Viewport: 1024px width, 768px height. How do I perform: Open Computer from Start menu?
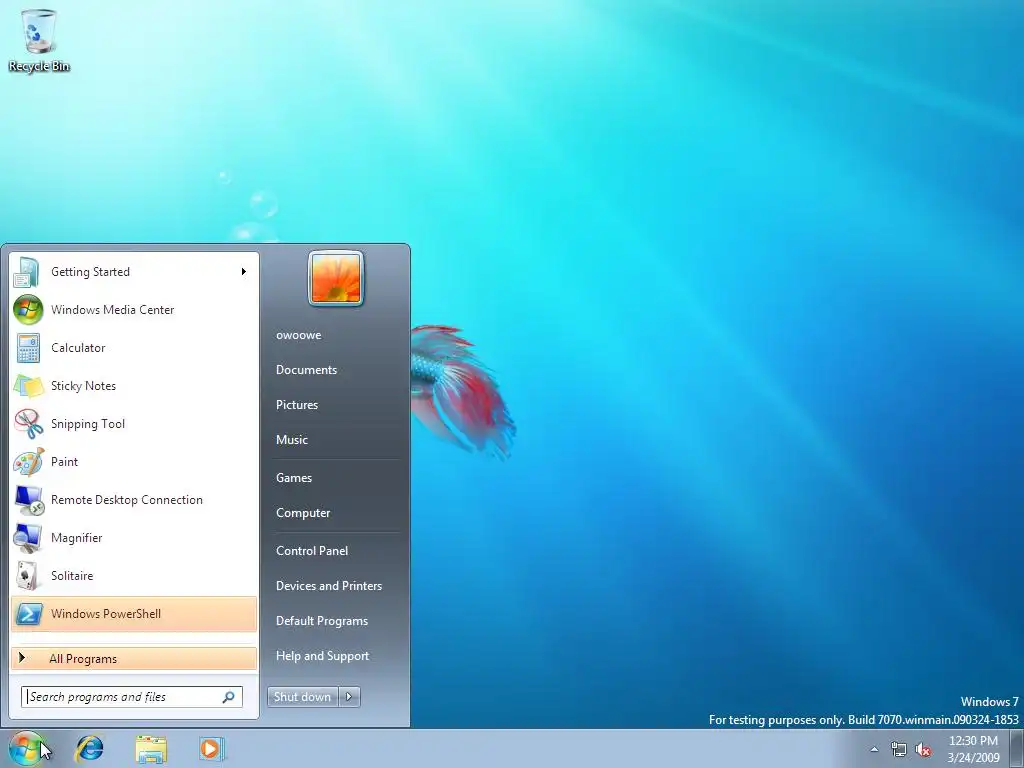303,513
